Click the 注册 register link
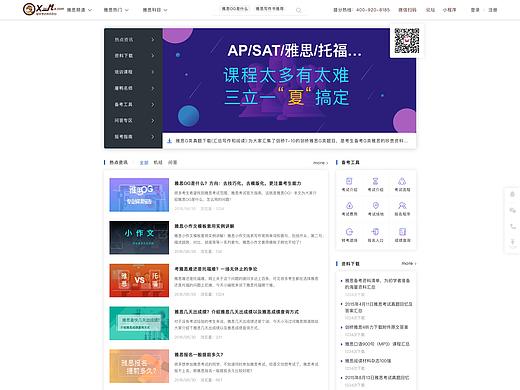The image size is (520, 390). (x=493, y=10)
